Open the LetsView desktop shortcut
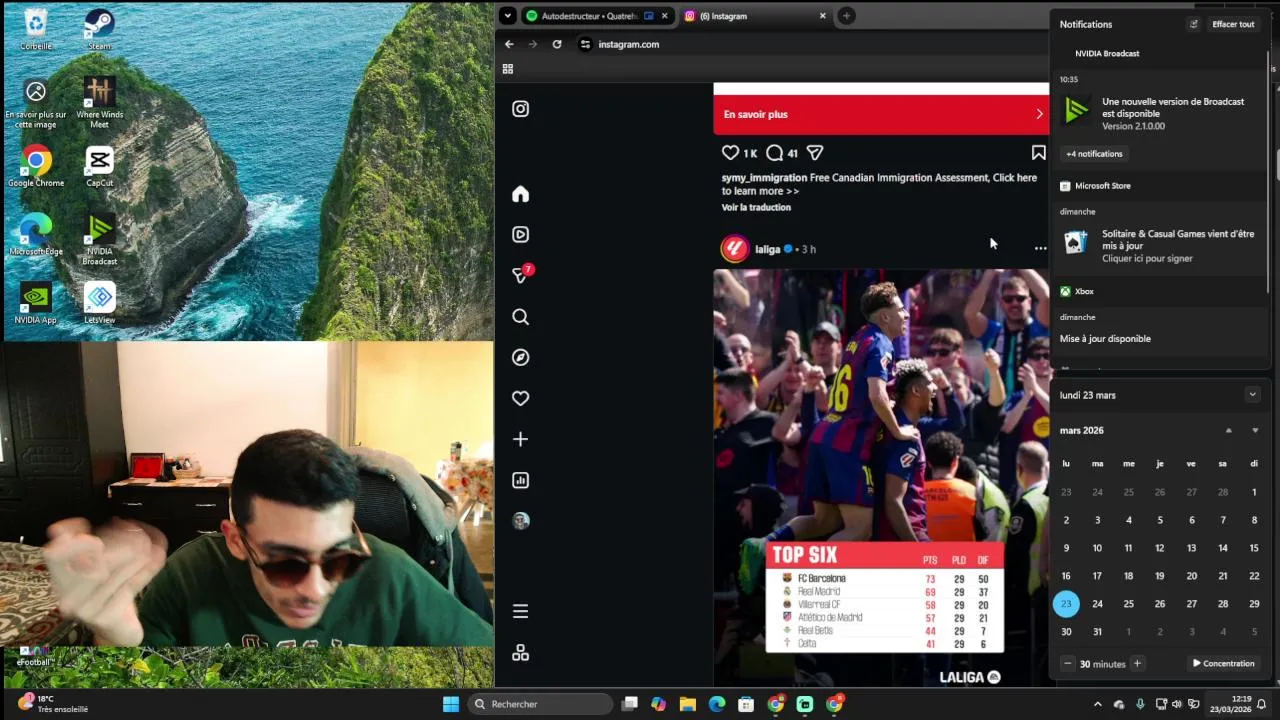 (99, 303)
